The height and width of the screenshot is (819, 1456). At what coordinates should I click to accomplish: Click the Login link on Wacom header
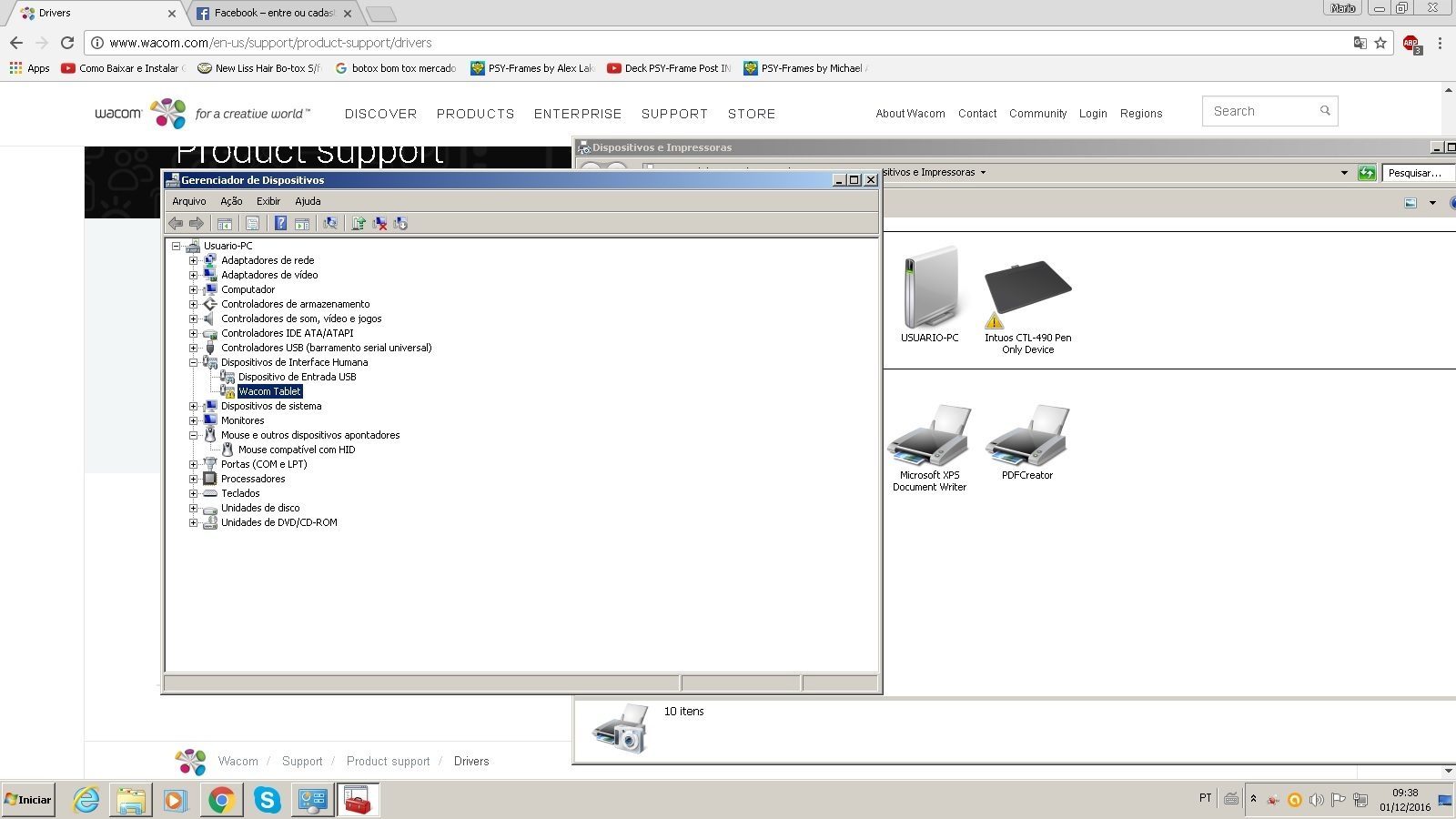[1093, 114]
